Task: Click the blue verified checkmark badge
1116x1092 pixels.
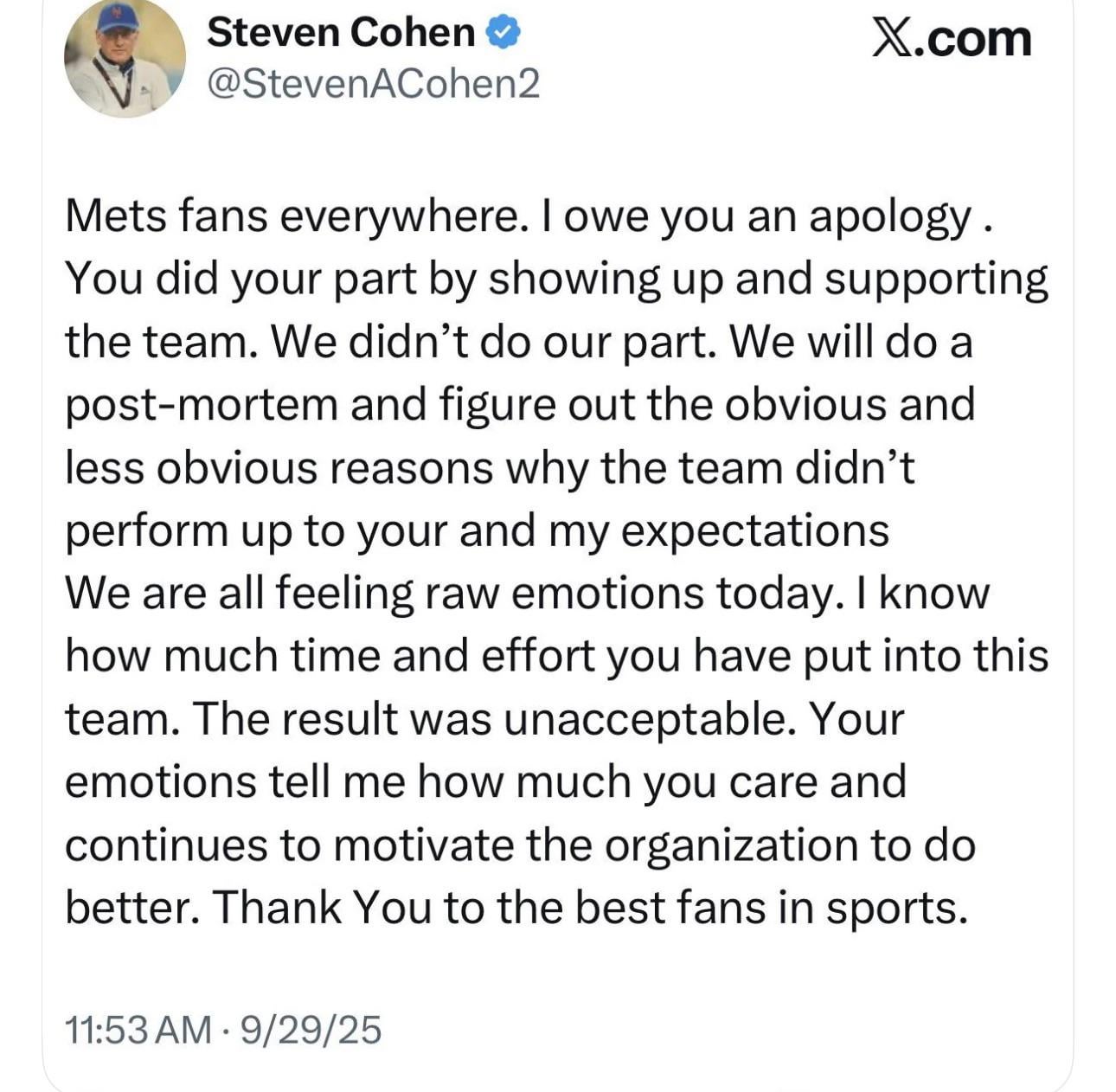Action: 503,33
